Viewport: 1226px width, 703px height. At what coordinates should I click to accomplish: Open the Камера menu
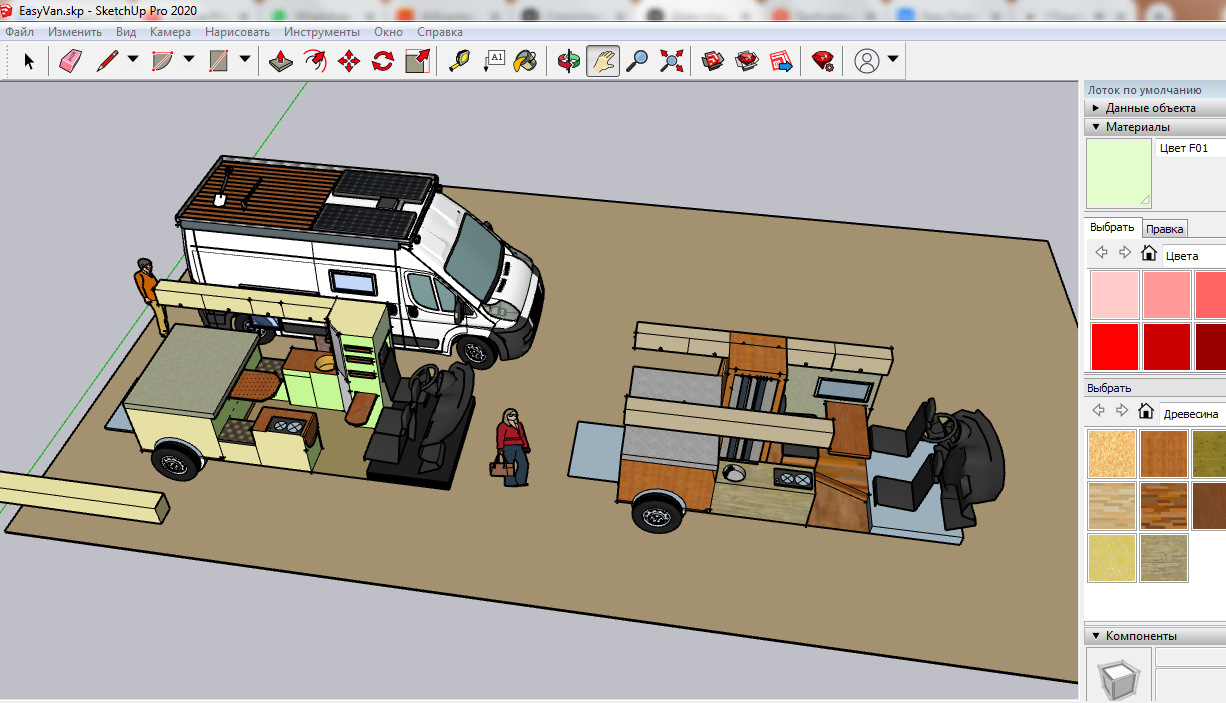170,31
